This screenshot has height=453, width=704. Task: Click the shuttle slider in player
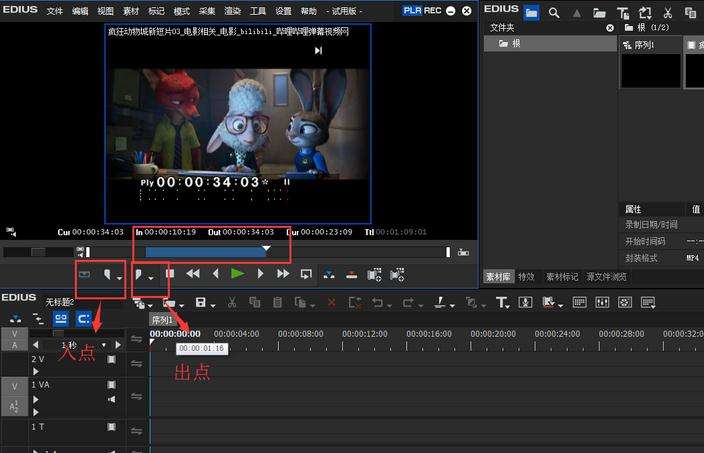pos(38,252)
